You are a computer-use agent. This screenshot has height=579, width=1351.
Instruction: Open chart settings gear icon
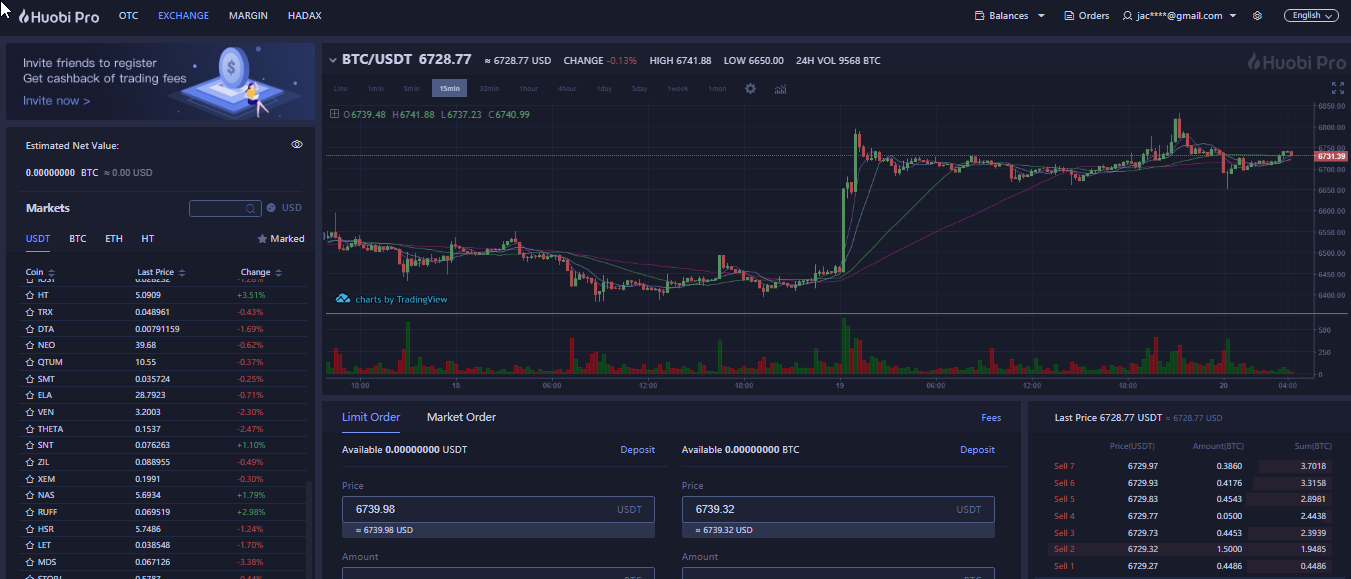[x=751, y=89]
